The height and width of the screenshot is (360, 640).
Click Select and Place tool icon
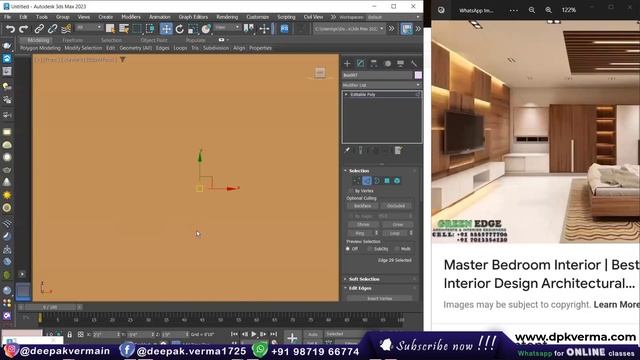coord(206,29)
